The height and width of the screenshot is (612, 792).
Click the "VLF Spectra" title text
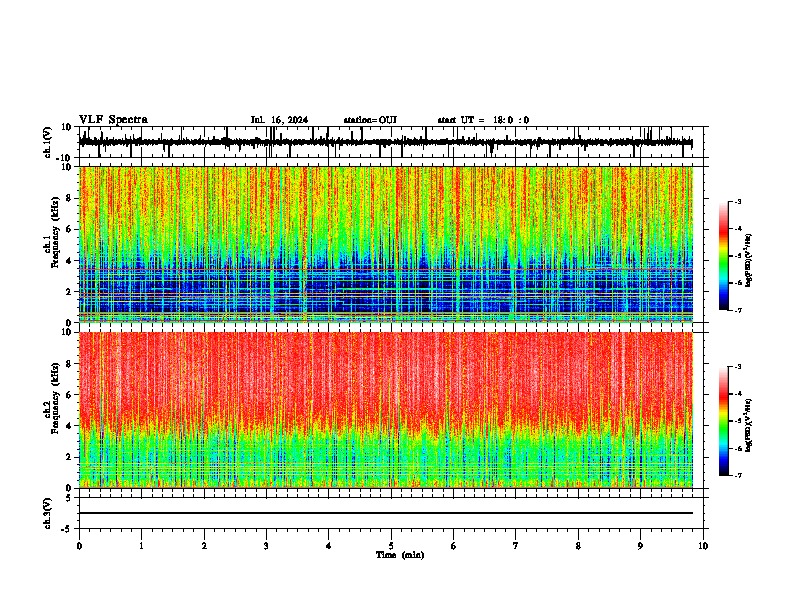[x=113, y=120]
